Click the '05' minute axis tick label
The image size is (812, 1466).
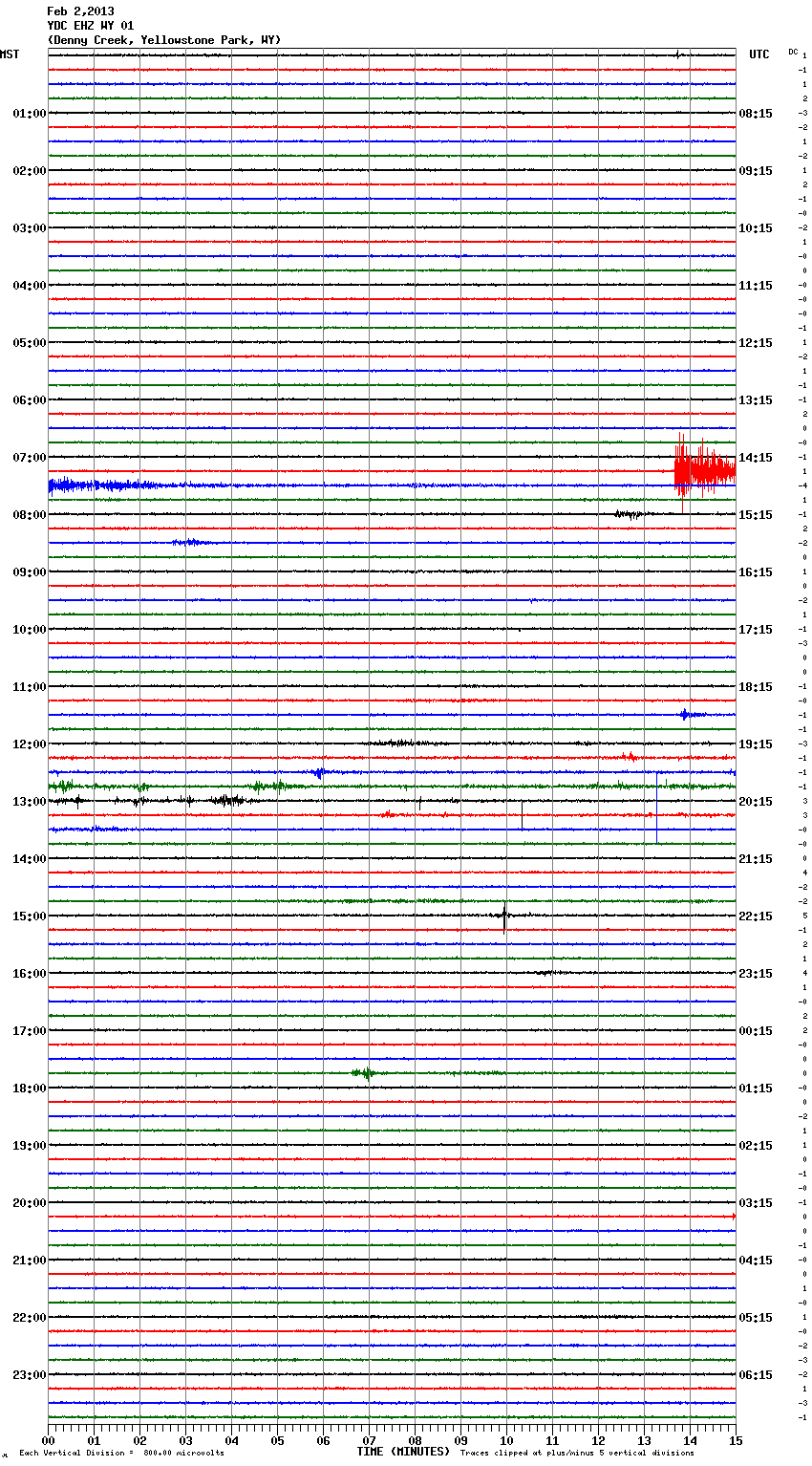pyautogui.click(x=277, y=1441)
